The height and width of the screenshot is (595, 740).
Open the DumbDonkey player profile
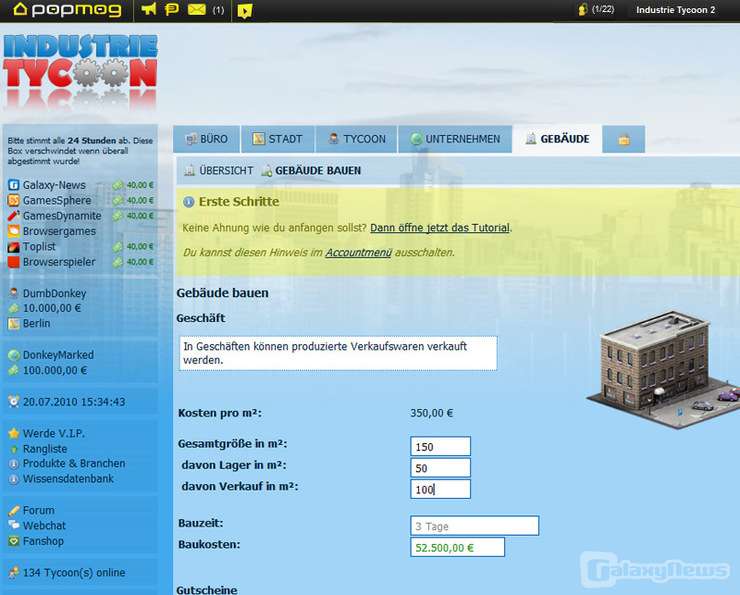(x=54, y=293)
